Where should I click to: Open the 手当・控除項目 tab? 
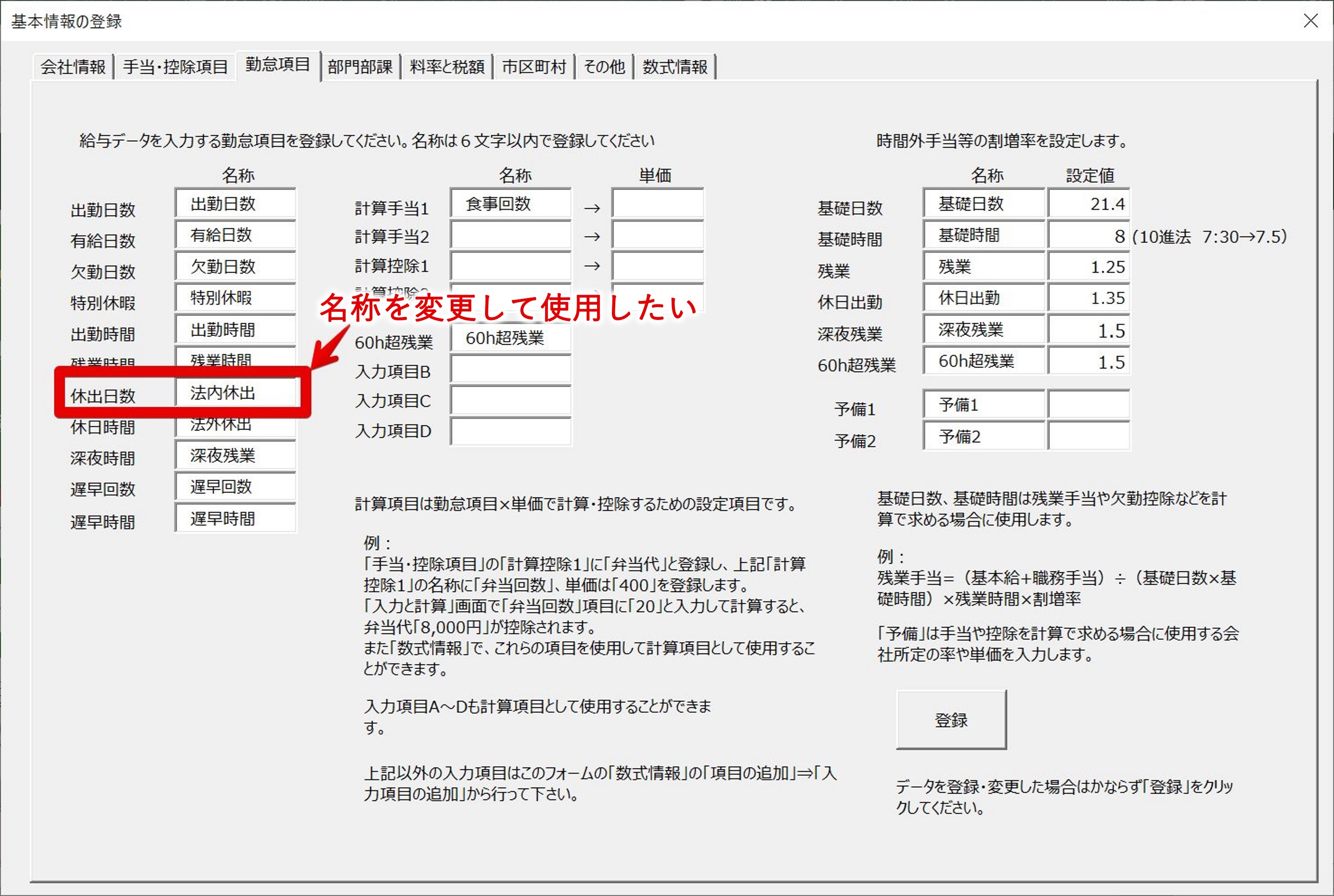click(x=175, y=67)
